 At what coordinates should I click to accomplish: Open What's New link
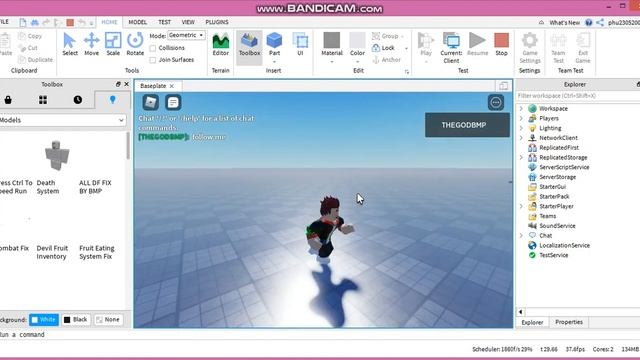point(564,23)
